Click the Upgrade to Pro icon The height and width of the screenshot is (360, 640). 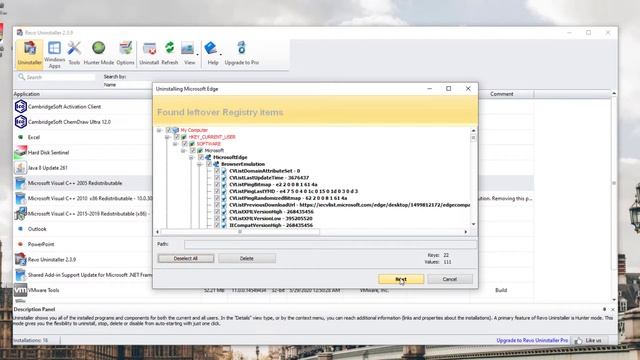click(241, 48)
